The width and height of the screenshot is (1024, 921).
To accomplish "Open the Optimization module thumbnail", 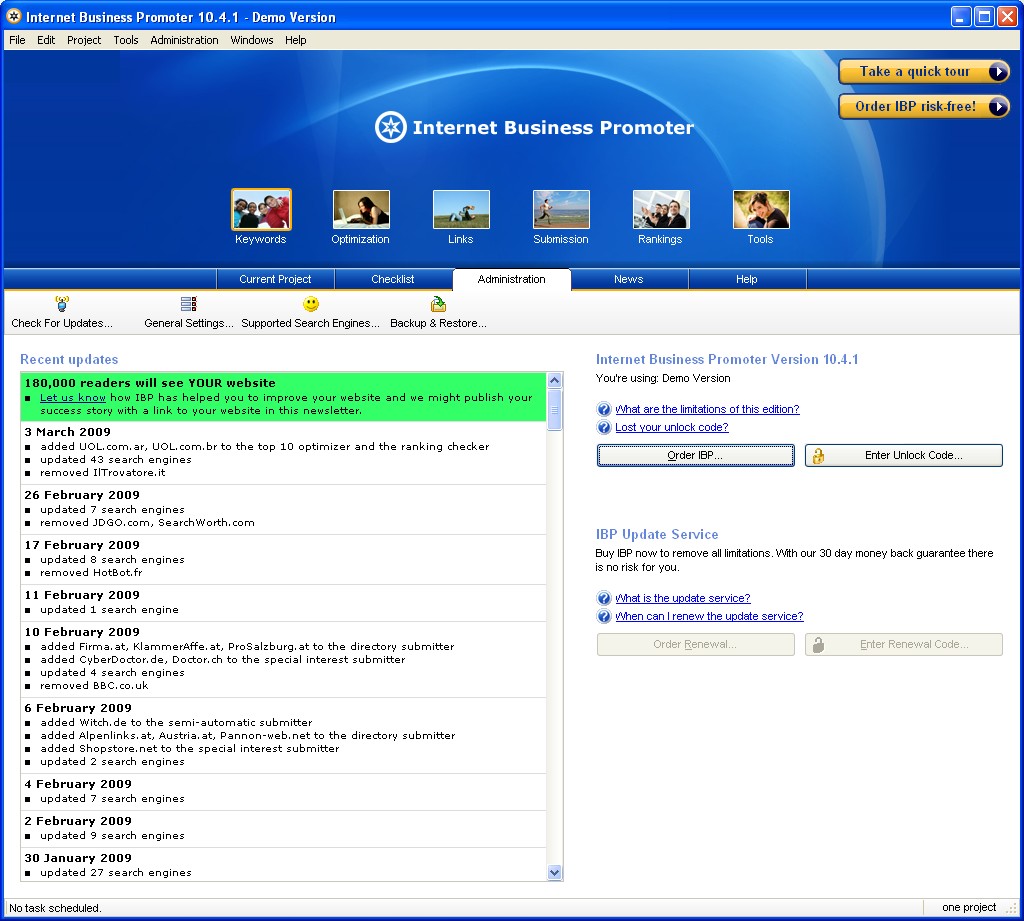I will 361,210.
